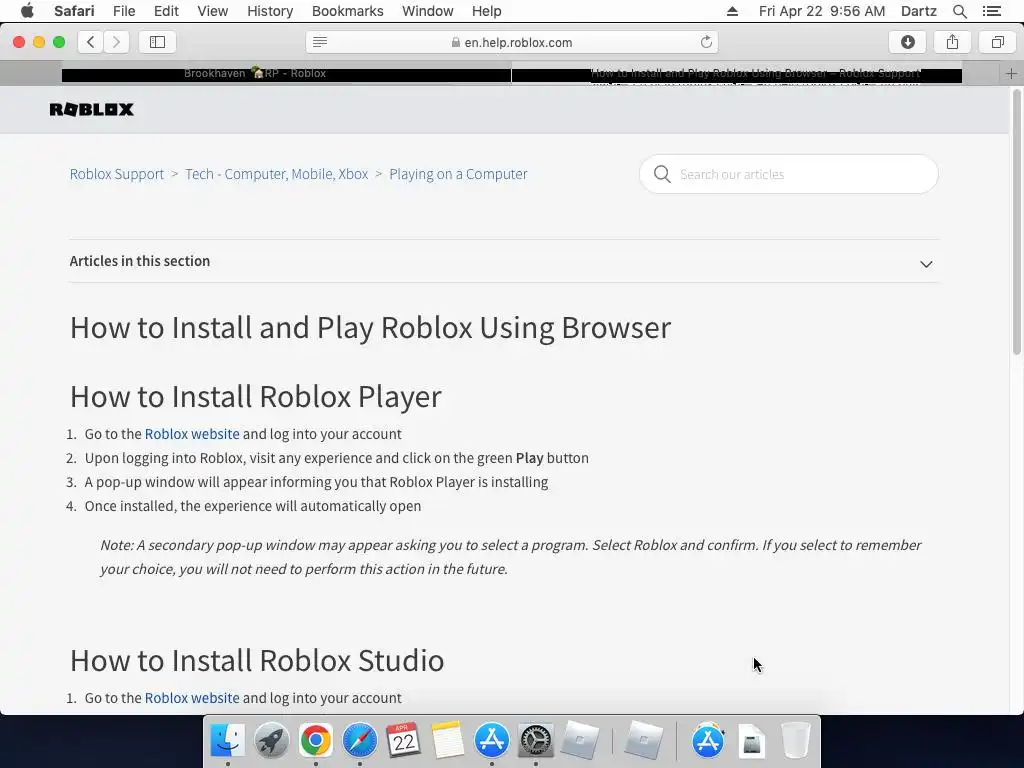The image size is (1024, 768).
Task: Launch Roblox icon right of Dock divider
Action: click(643, 741)
